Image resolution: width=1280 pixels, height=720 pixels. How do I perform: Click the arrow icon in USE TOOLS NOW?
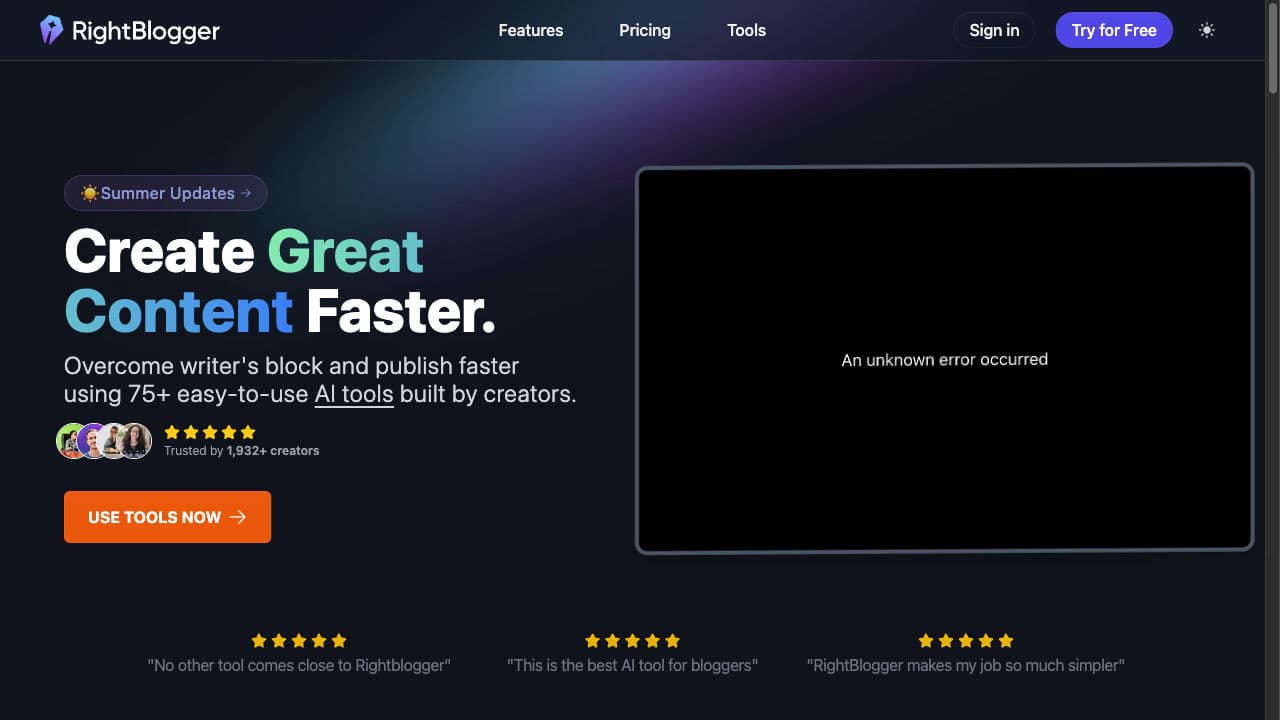[238, 517]
